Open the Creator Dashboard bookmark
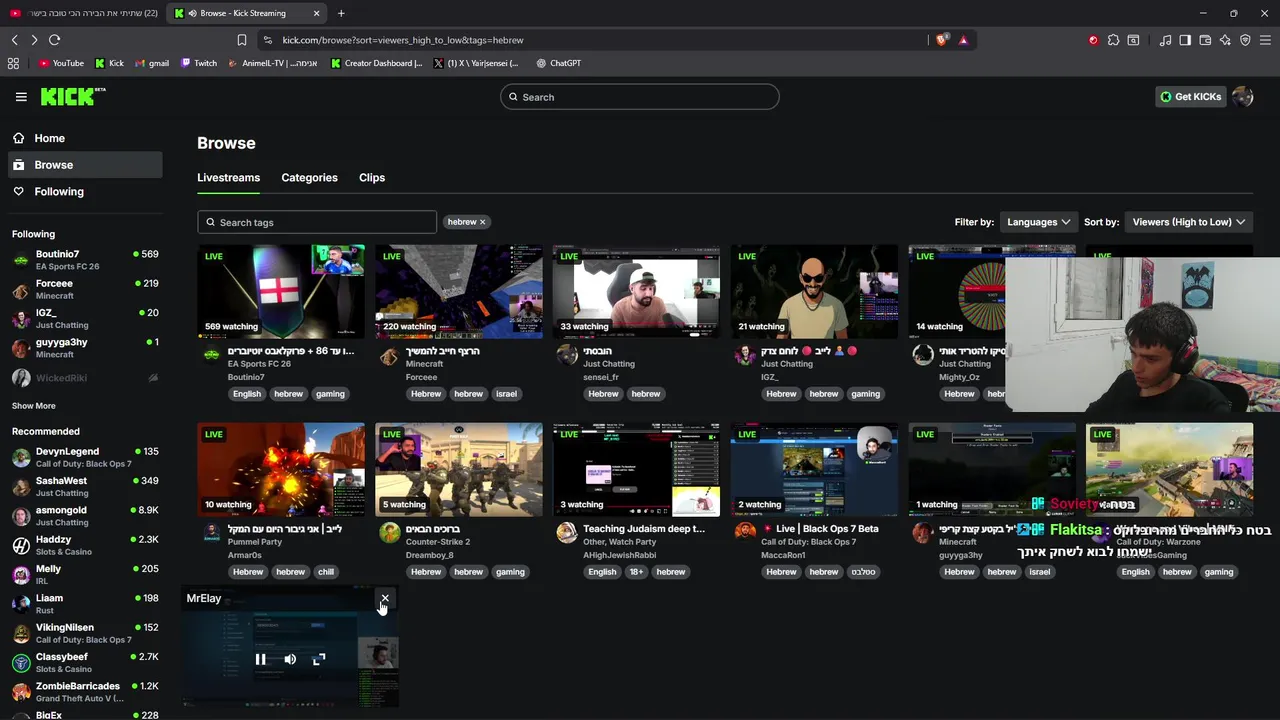Image resolution: width=1280 pixels, height=720 pixels. click(376, 63)
